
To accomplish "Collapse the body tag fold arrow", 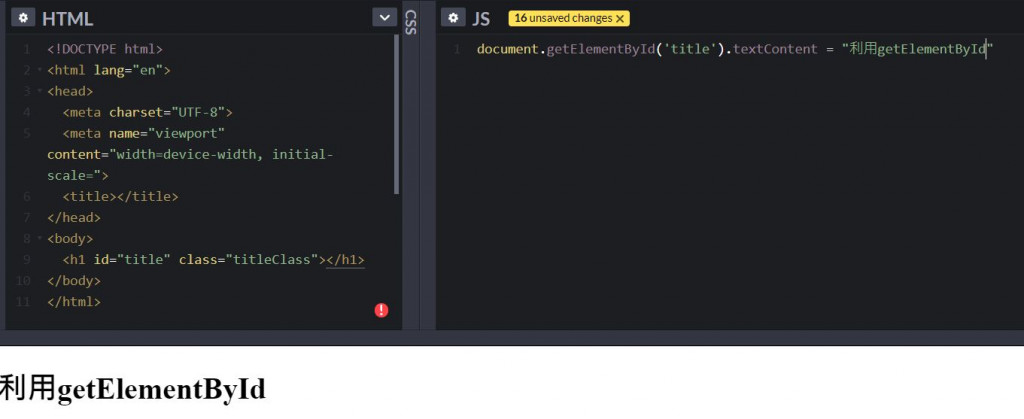I will point(40,239).
